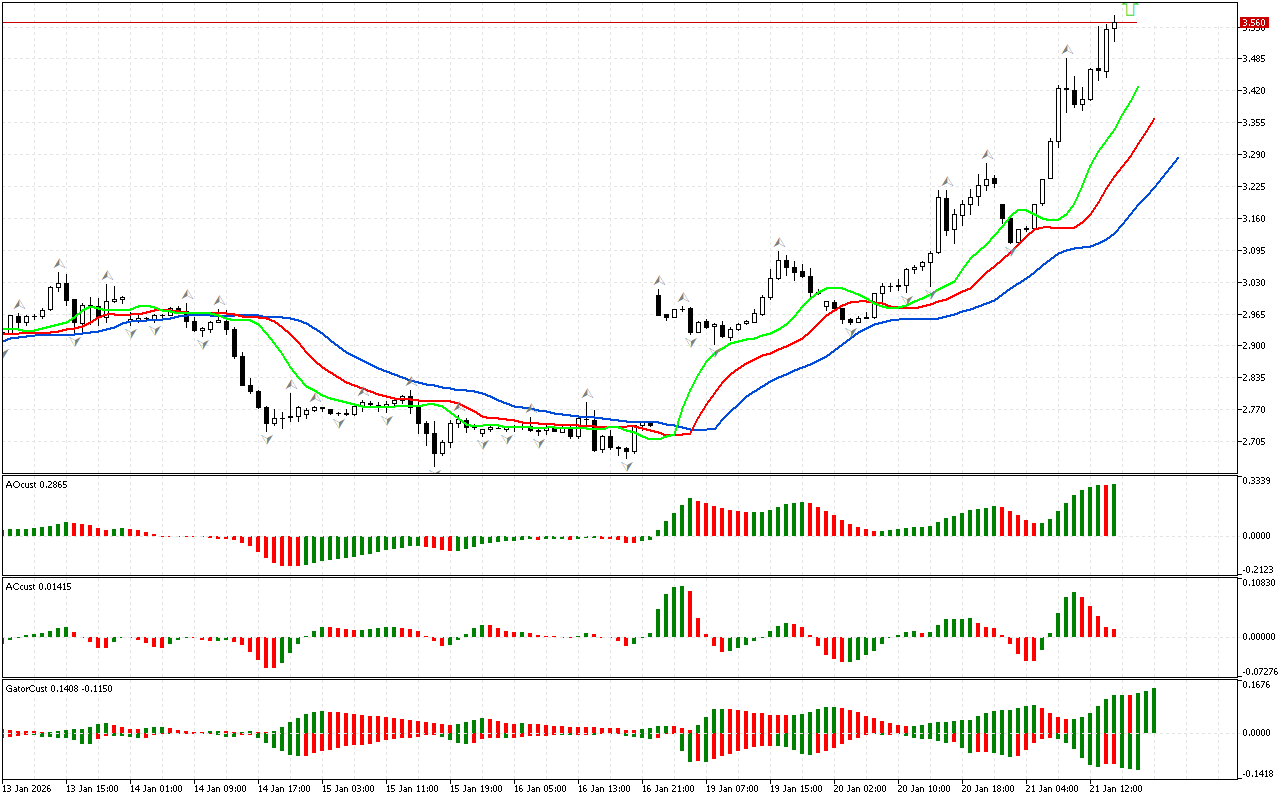The width and height of the screenshot is (1280, 800).
Task: Click the right end of the blue Alligator line
Action: pyautogui.click(x=1177, y=158)
